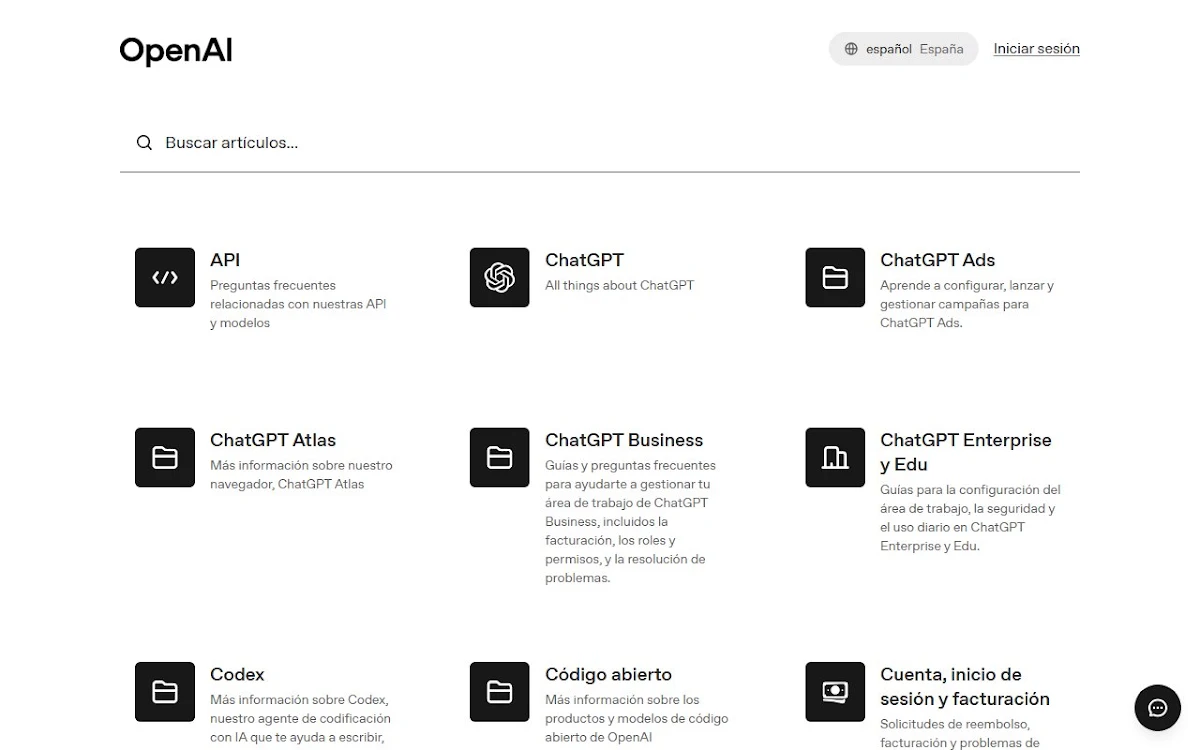1200x750 pixels.
Task: Click 'Más información sobre los productos' description
Action: (x=637, y=718)
